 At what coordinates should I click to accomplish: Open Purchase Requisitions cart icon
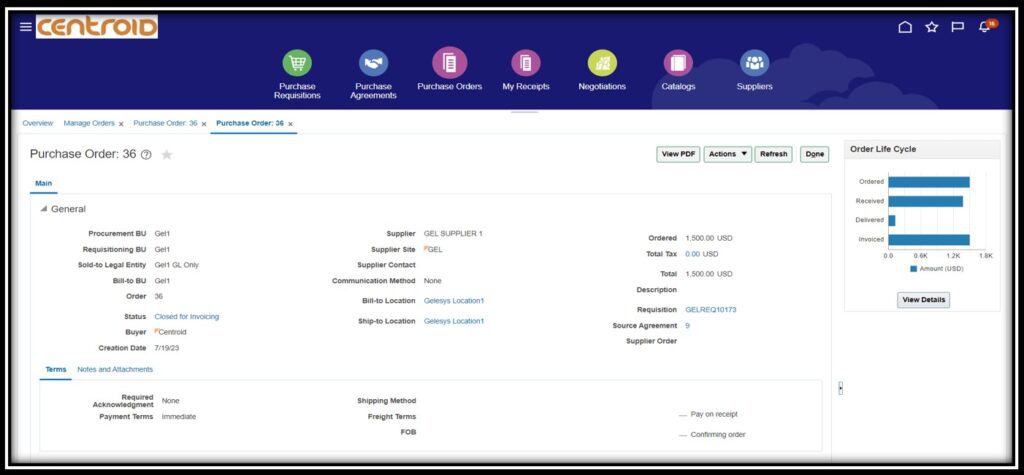tap(297, 63)
